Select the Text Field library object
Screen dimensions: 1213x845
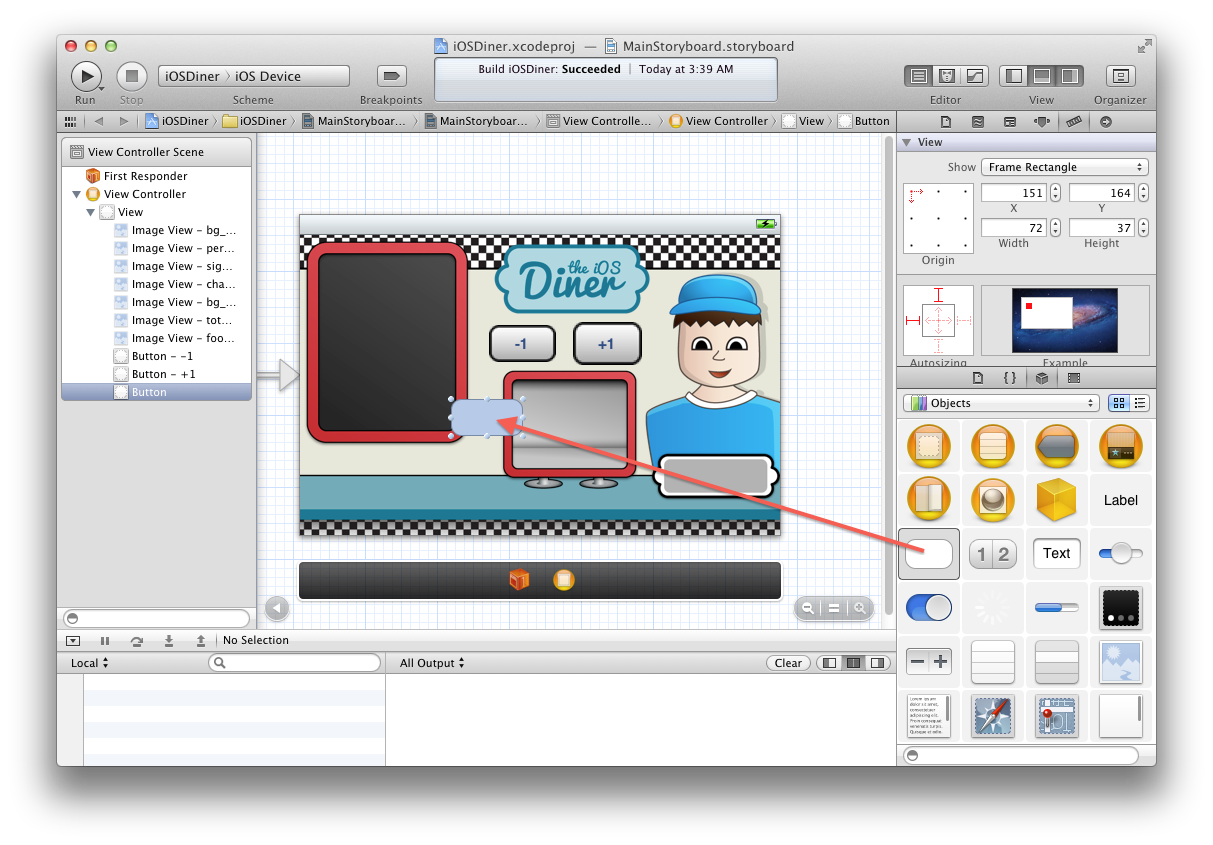[1057, 553]
